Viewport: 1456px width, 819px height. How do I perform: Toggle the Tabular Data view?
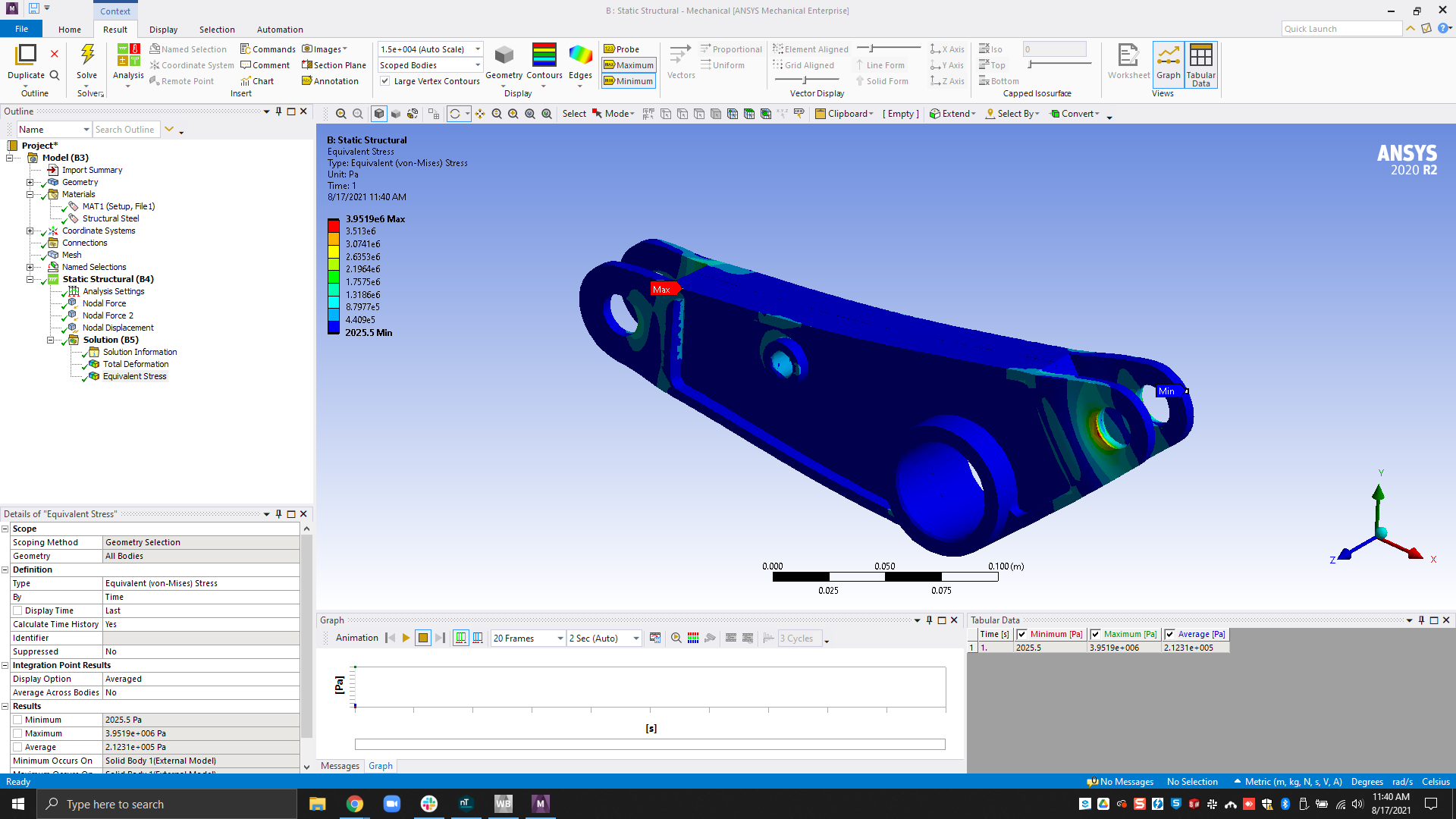[1201, 64]
